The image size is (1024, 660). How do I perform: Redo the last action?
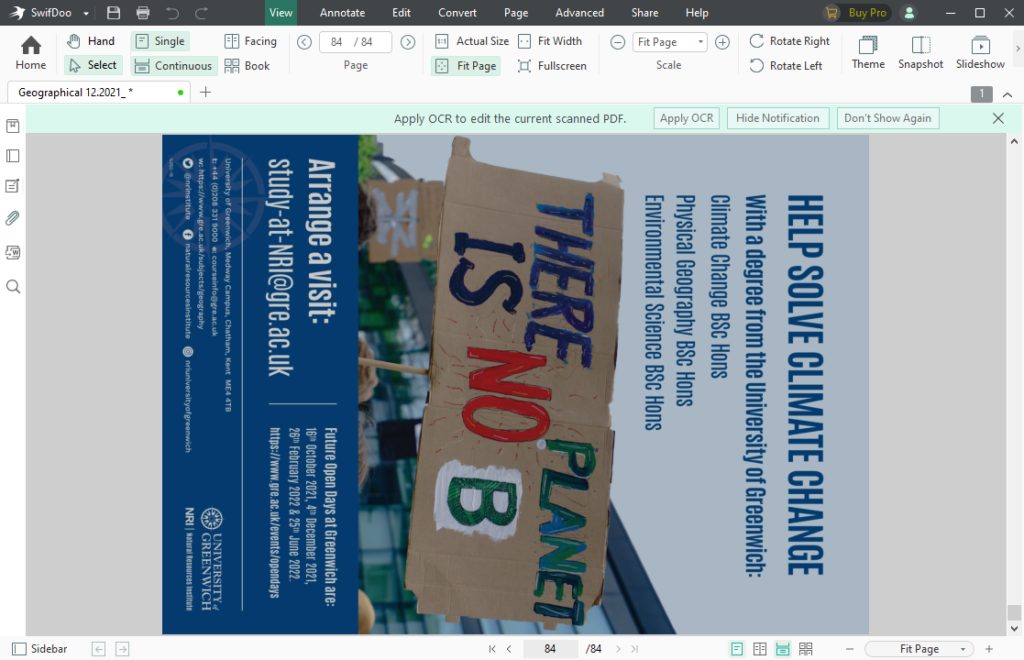[202, 12]
